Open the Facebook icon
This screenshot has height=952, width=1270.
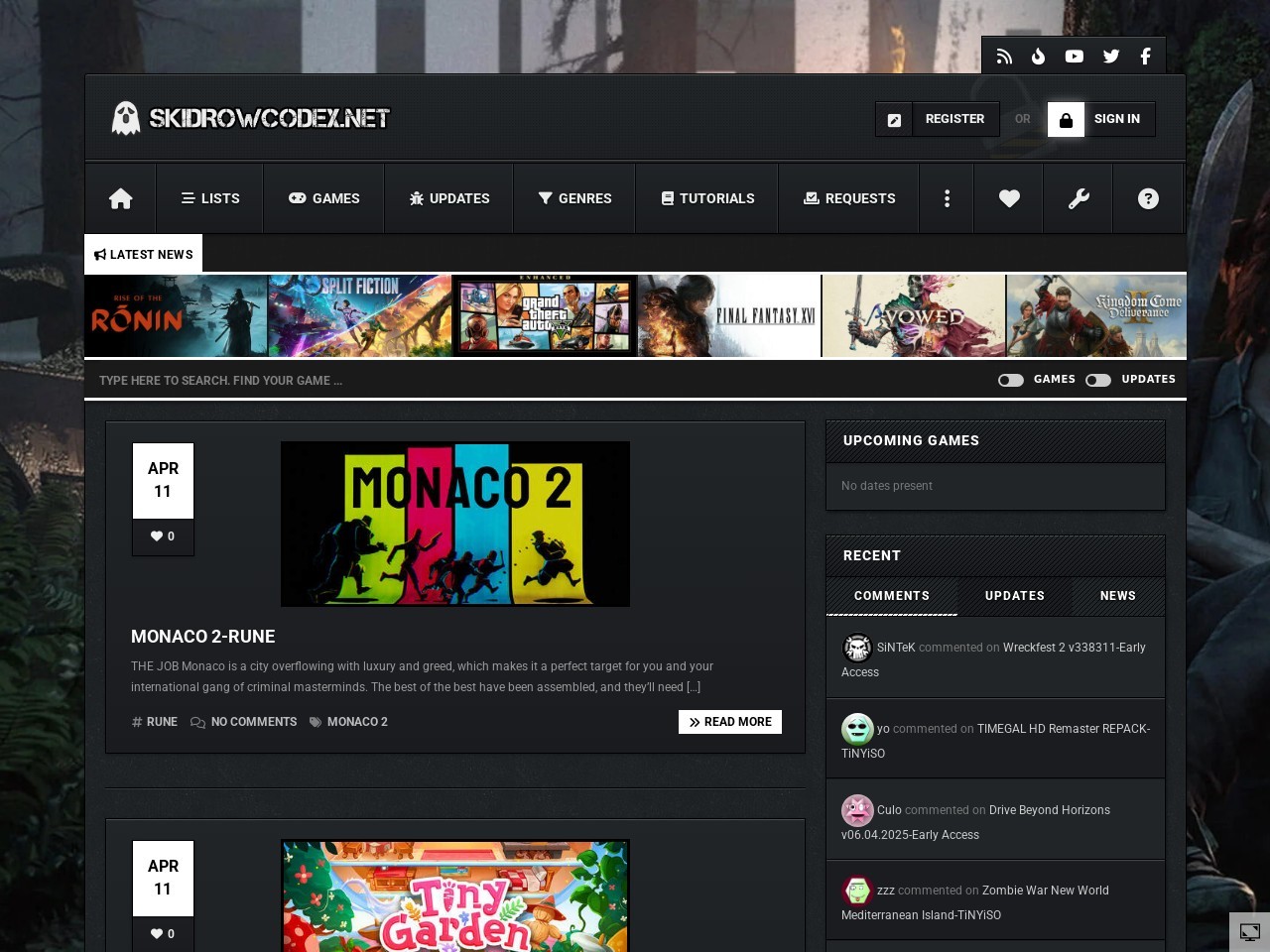(1145, 57)
